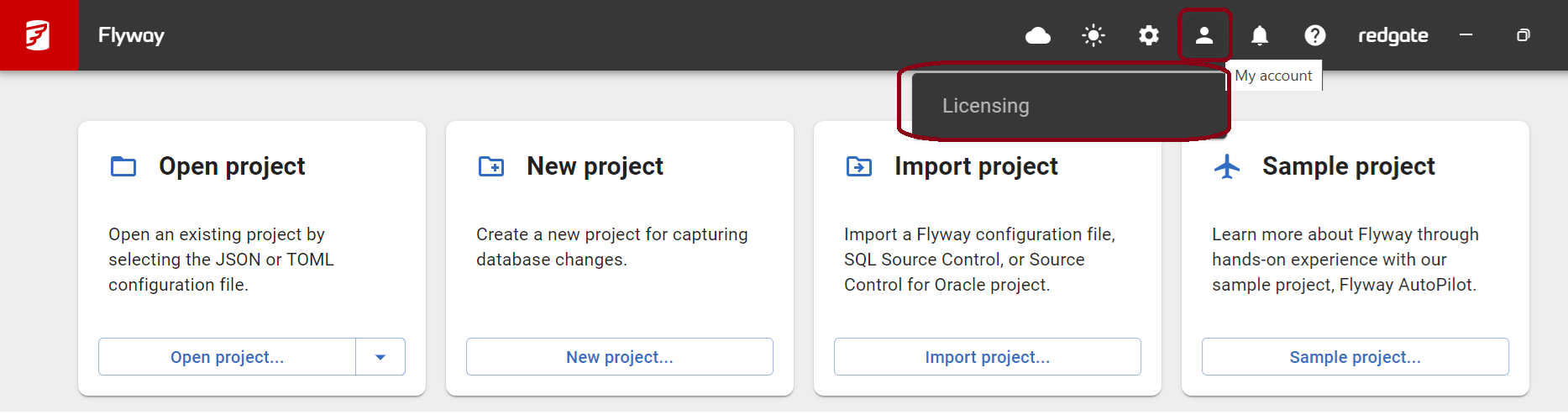Click the folder icon beside Open project

click(x=123, y=166)
